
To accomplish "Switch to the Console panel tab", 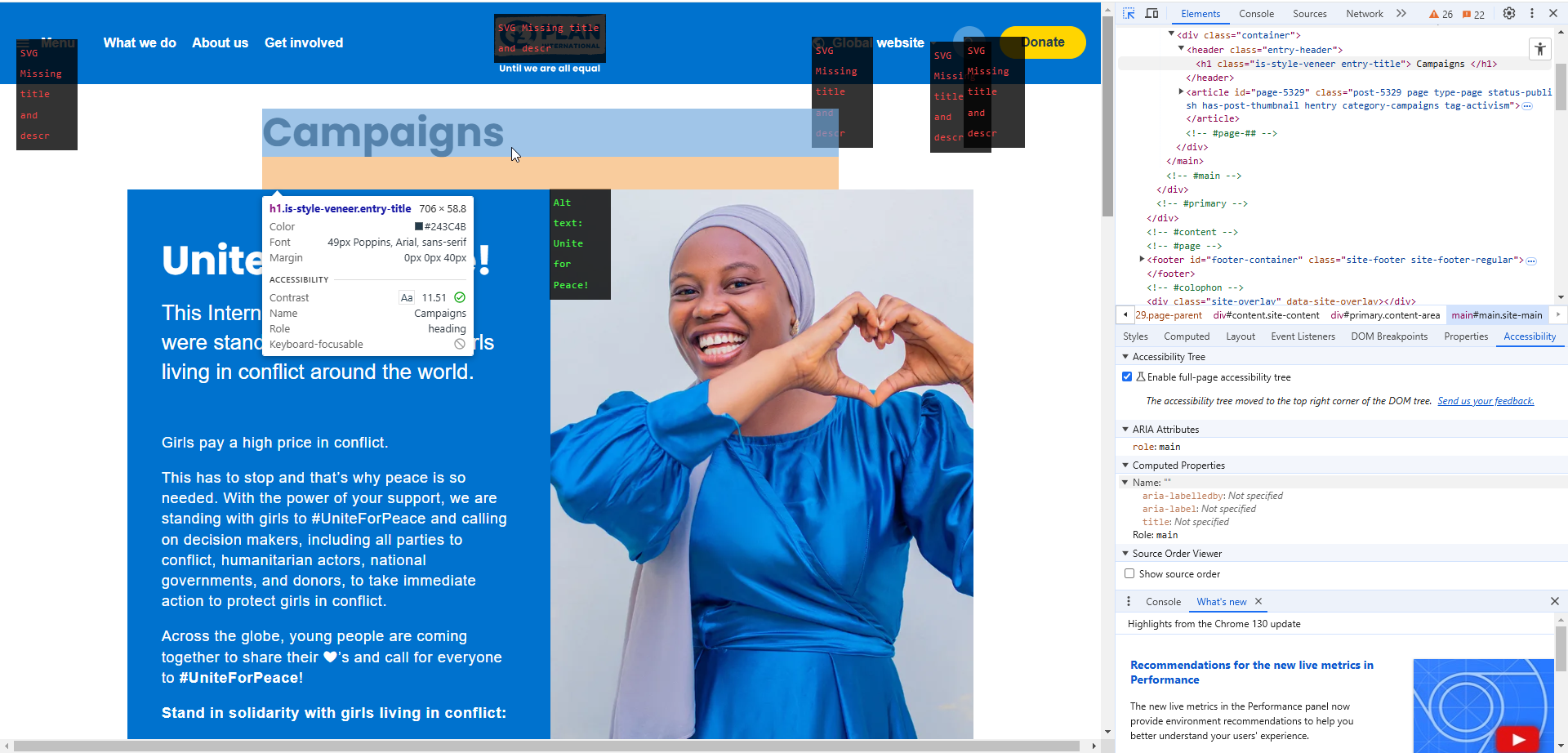I will pyautogui.click(x=1255, y=14).
